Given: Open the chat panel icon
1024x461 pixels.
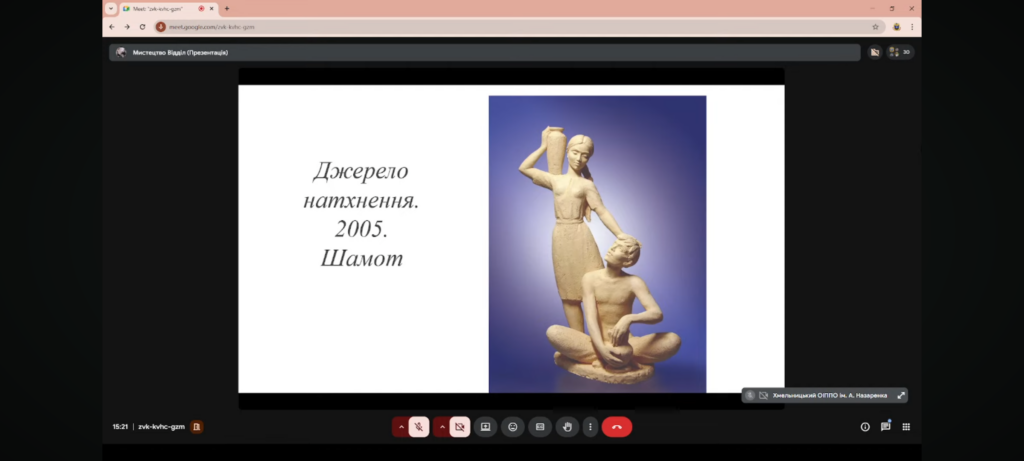Looking at the screenshot, I should point(885,427).
